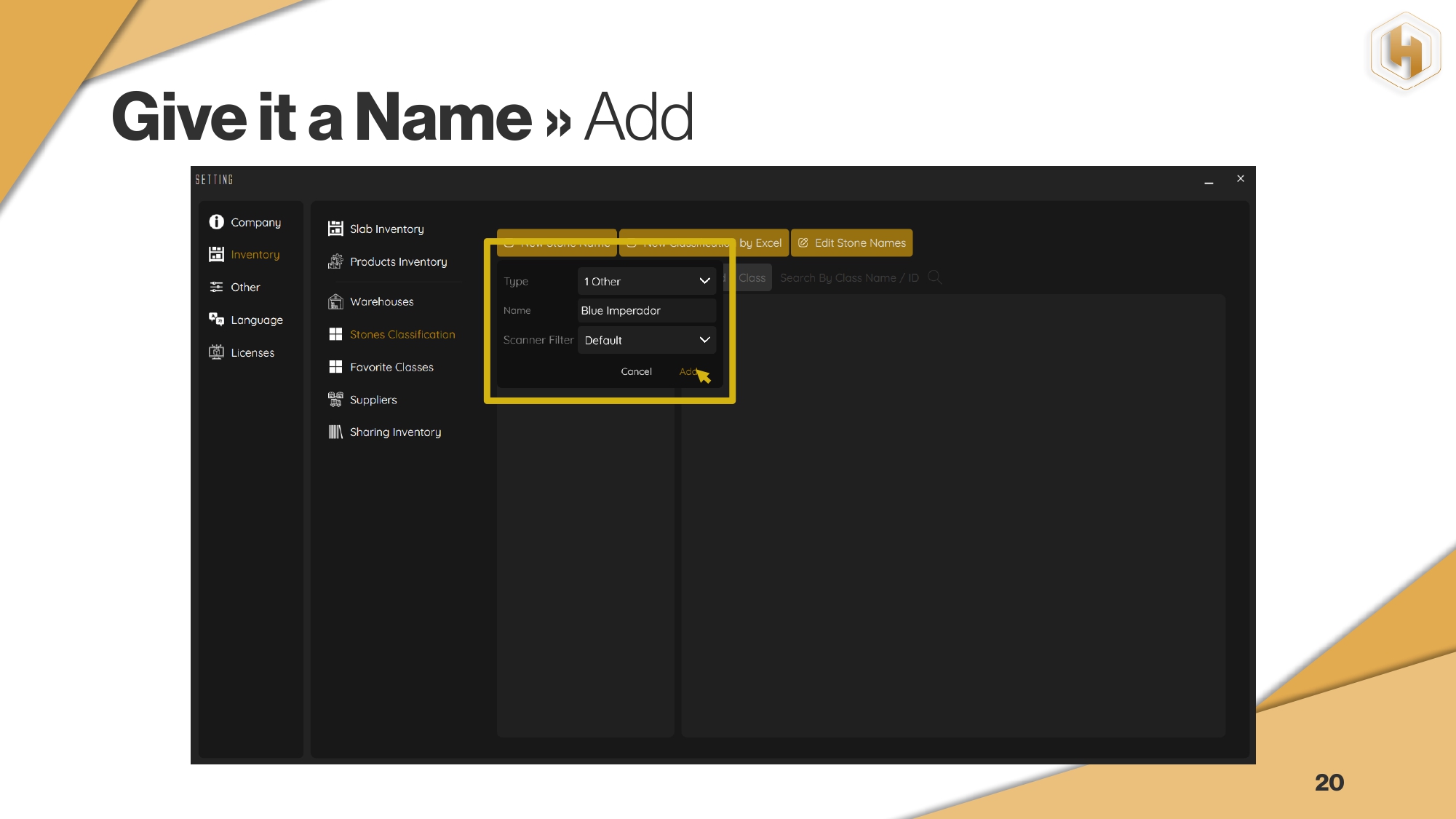Click the Suppliers icon

click(335, 400)
